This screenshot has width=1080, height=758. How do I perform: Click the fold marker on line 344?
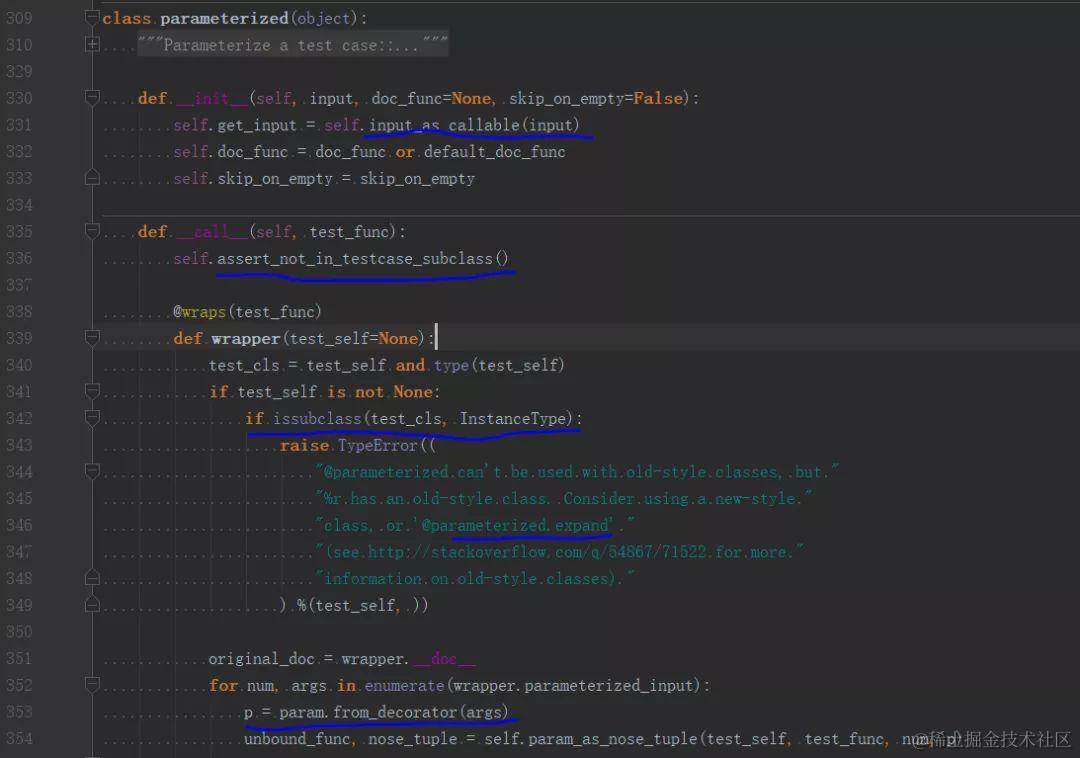[92, 472]
